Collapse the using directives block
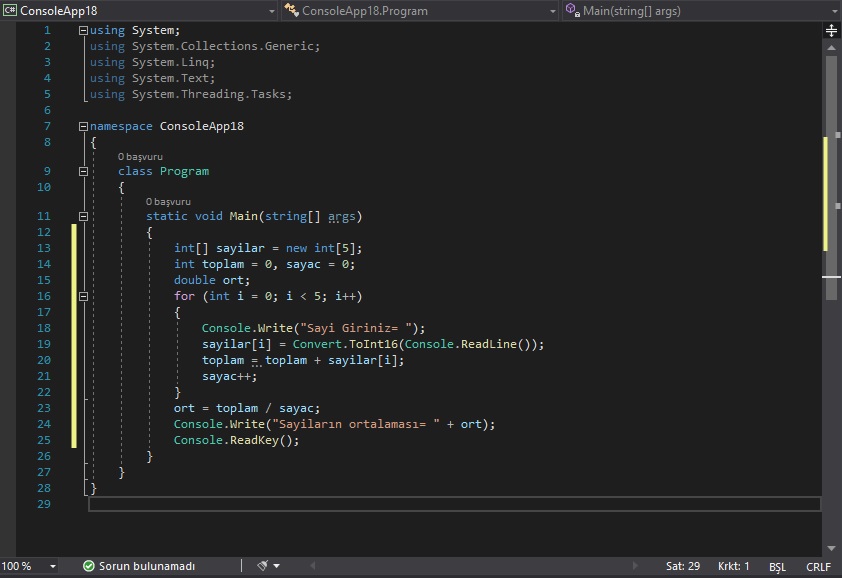The width and height of the screenshot is (842, 578). [x=83, y=31]
